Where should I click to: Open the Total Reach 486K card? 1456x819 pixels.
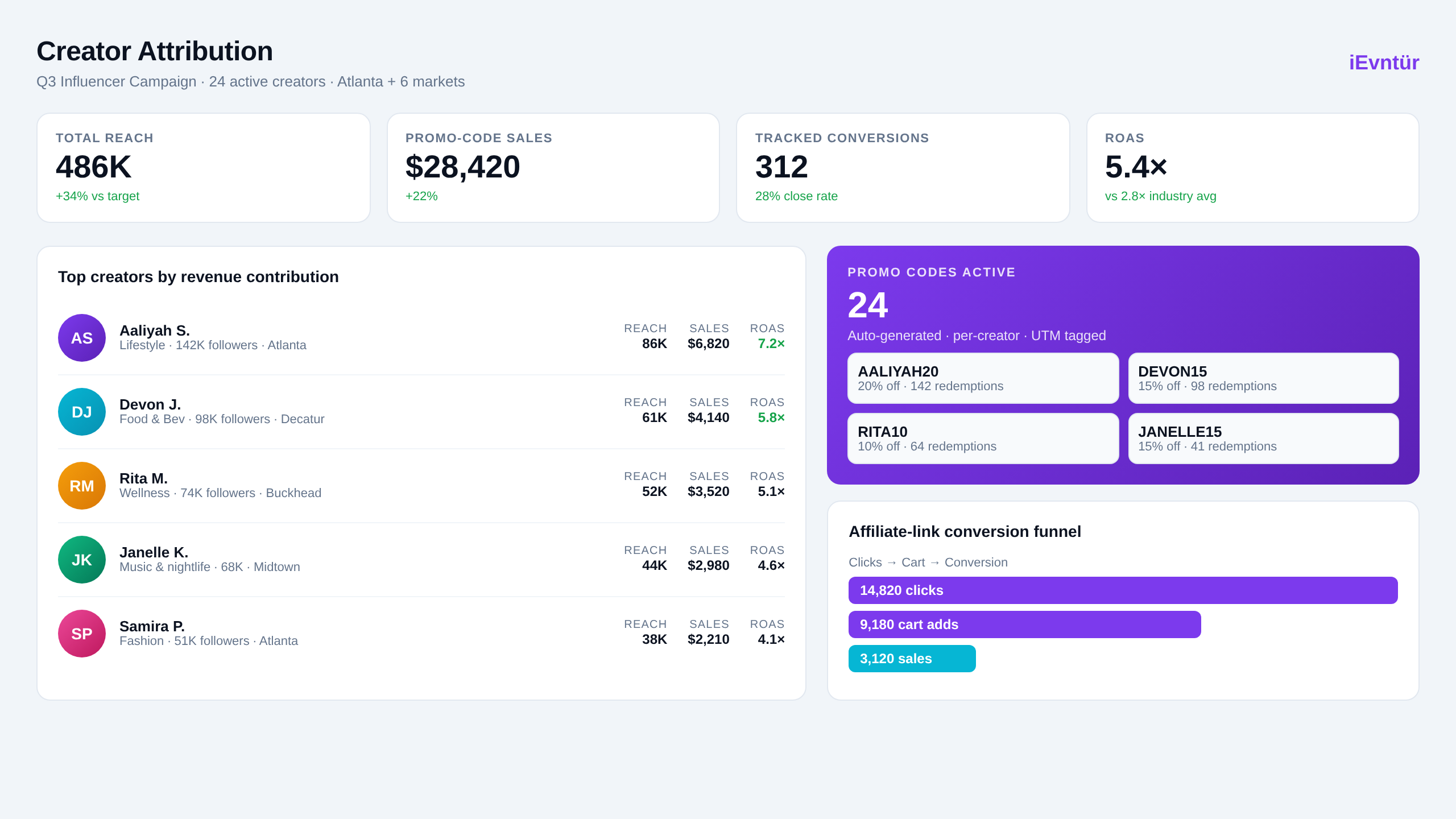click(x=204, y=168)
